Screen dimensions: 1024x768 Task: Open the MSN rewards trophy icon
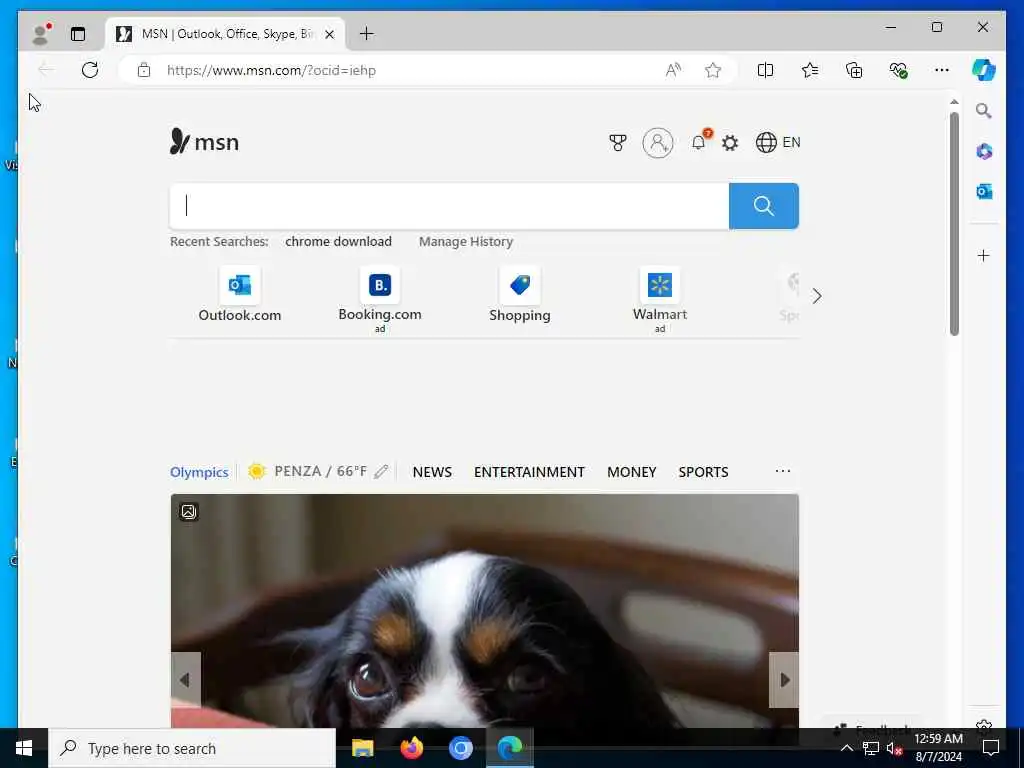618,142
